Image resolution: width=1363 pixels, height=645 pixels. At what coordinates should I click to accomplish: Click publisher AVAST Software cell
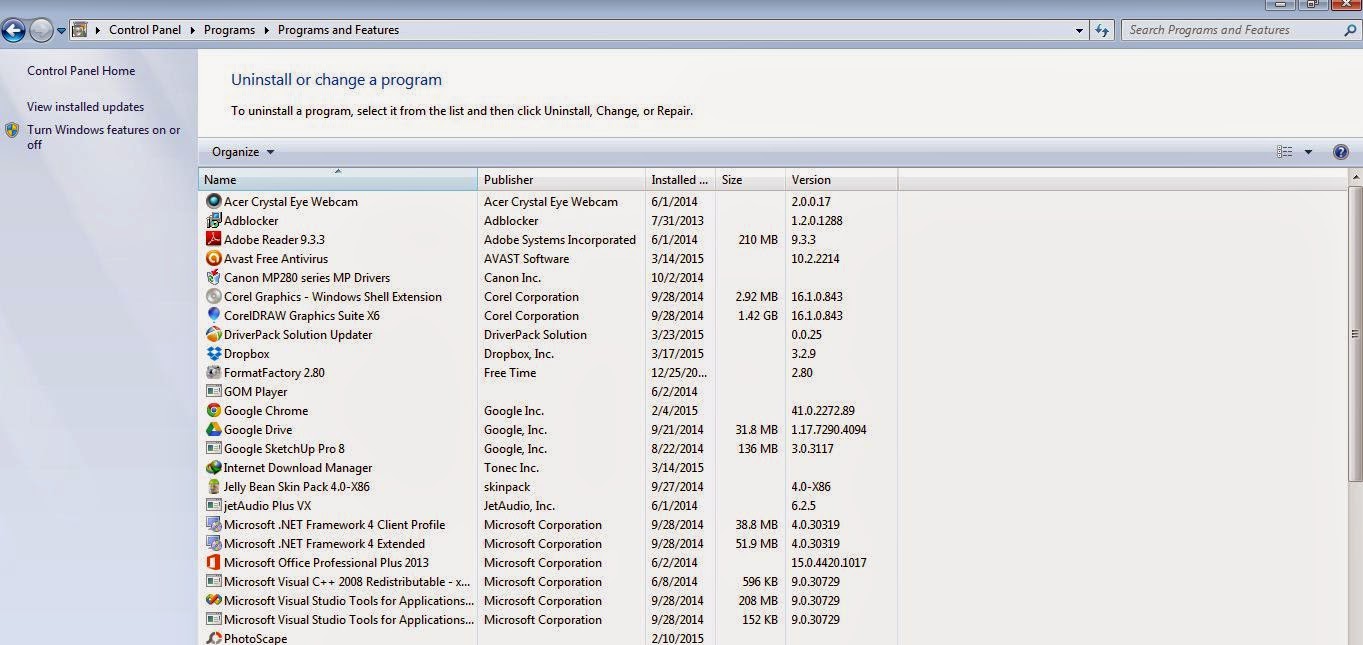[x=526, y=259]
